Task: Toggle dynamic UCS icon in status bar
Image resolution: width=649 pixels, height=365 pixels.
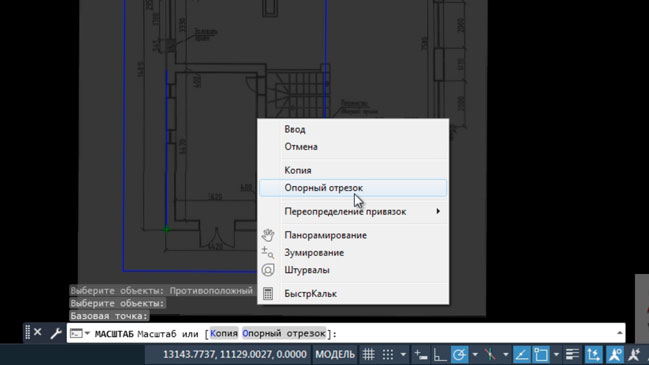Action: [594, 354]
